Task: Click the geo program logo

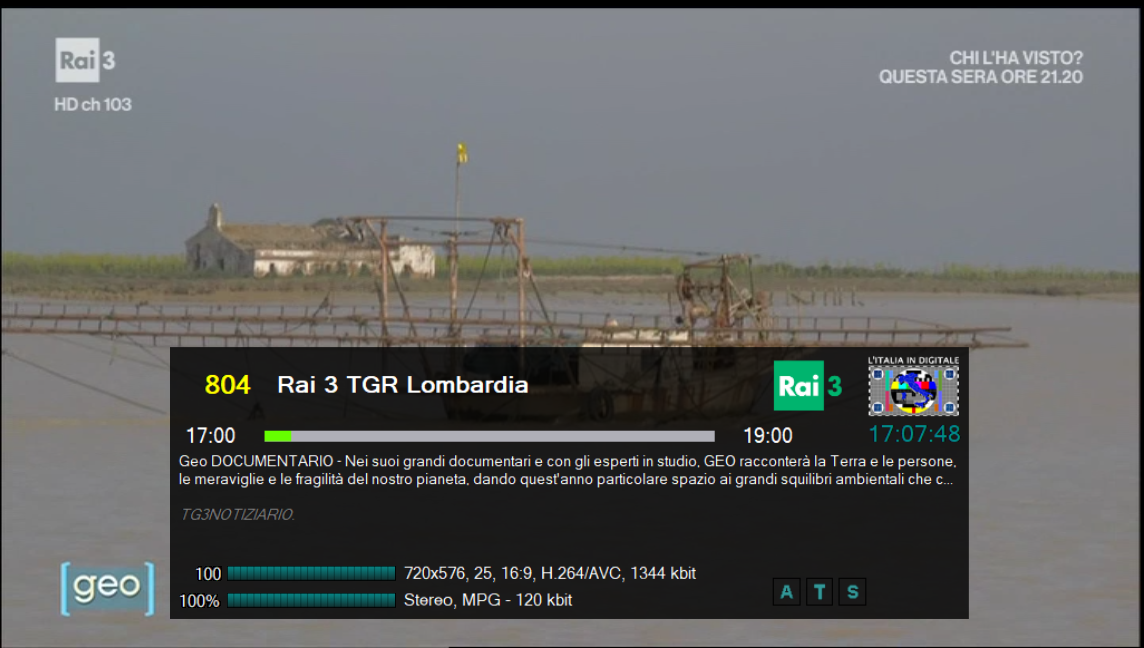Action: coord(107,589)
